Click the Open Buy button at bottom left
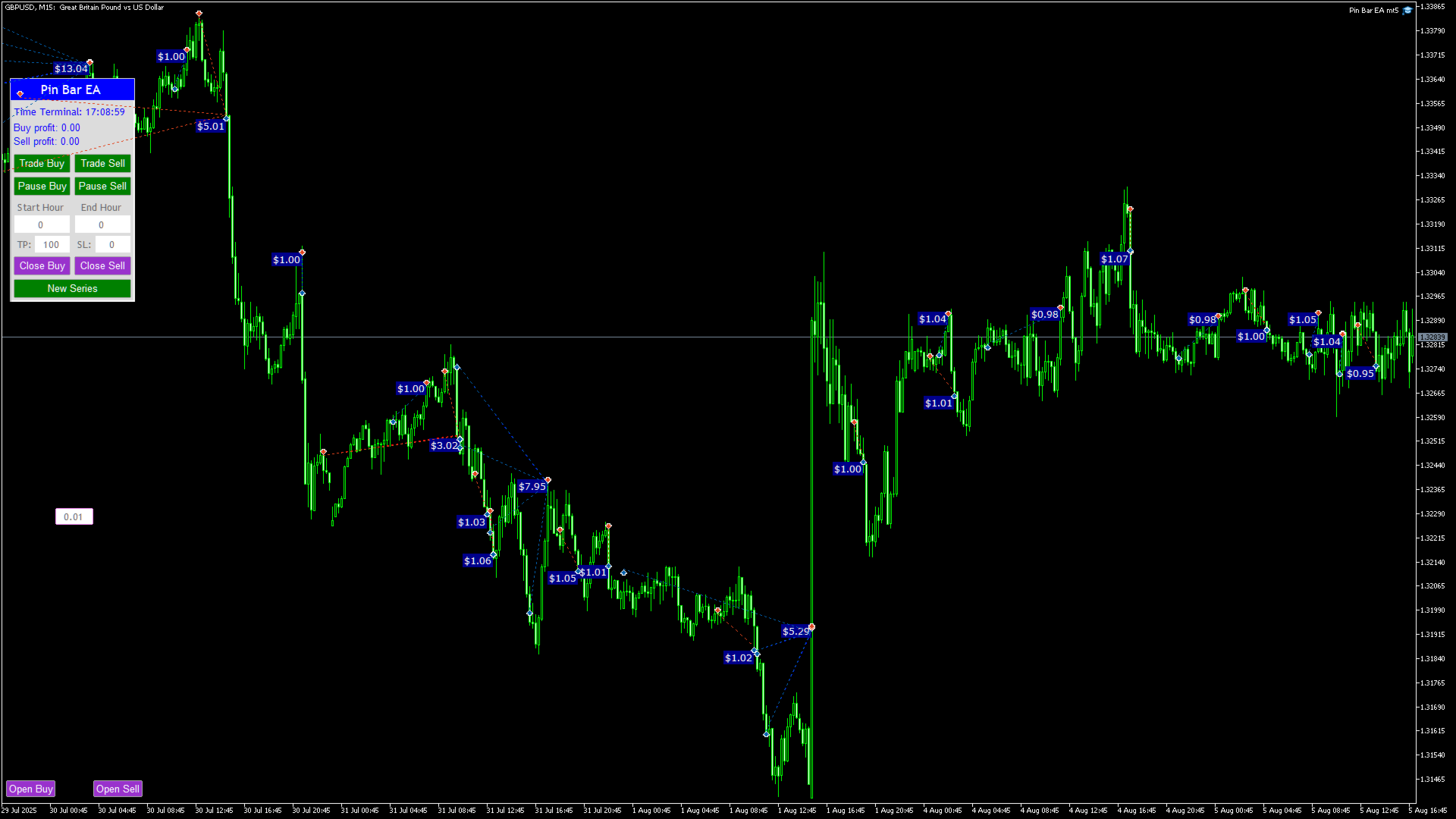 (x=31, y=789)
